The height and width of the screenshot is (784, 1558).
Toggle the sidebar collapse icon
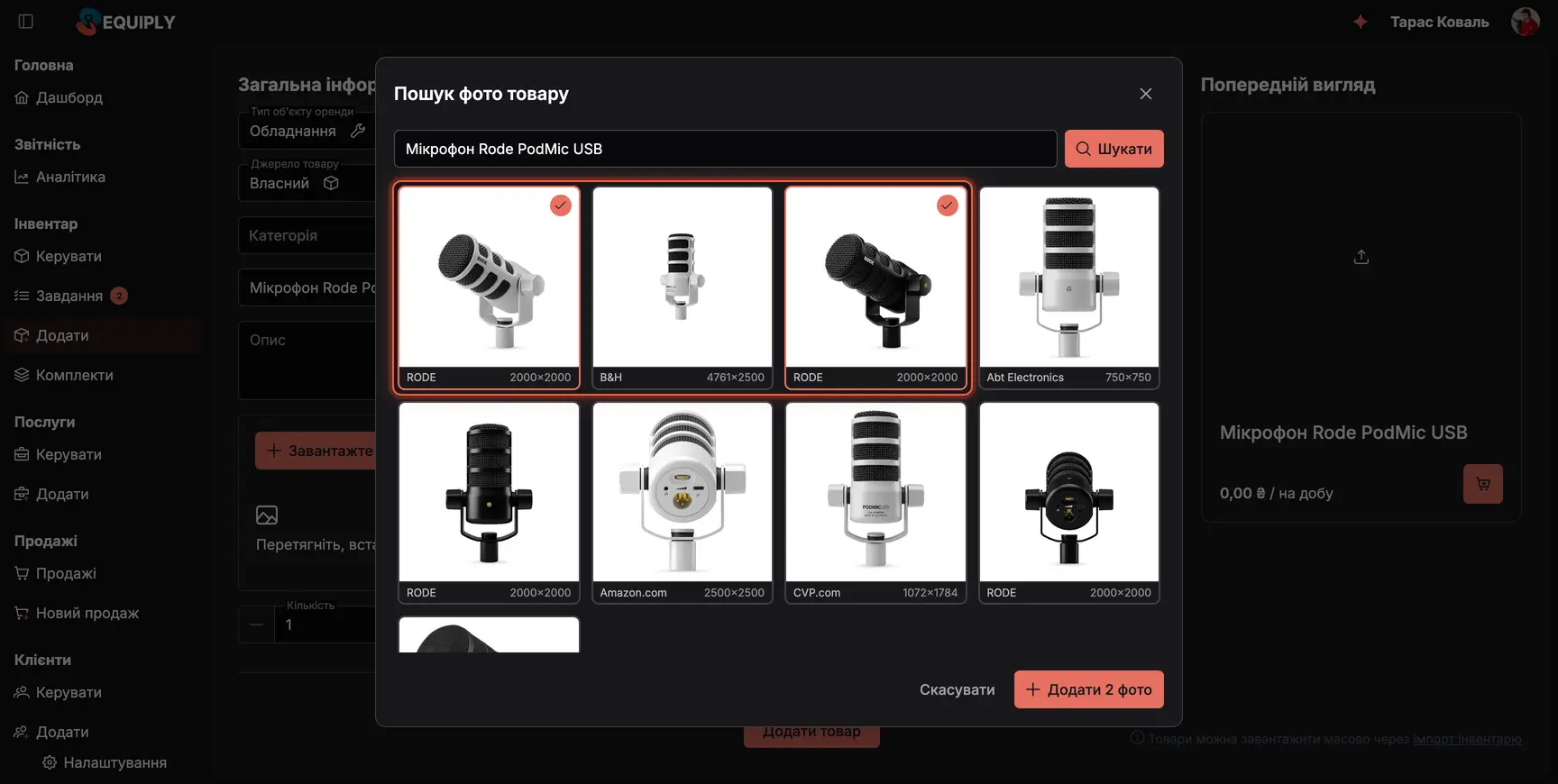coord(26,22)
